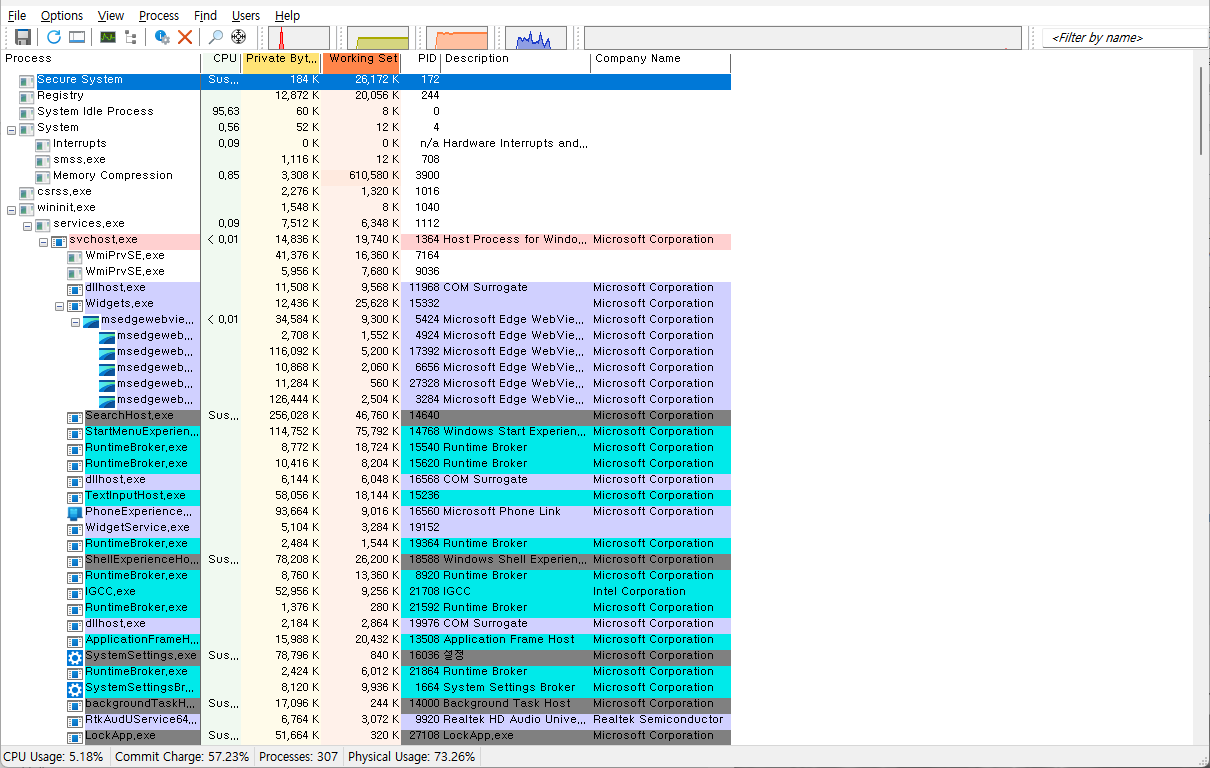The height and width of the screenshot is (768, 1210).
Task: Click 'Commit Charge: 57.23%' in status bar
Action: [x=182, y=757]
